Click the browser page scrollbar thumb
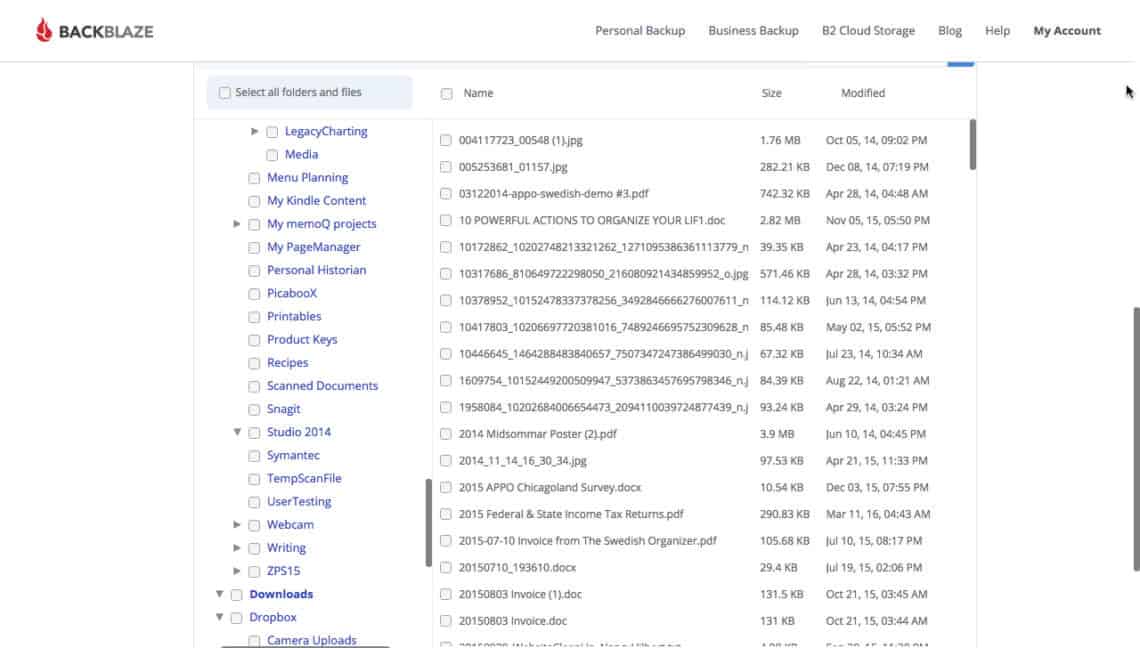The width and height of the screenshot is (1140, 648). pyautogui.click(x=1136, y=439)
